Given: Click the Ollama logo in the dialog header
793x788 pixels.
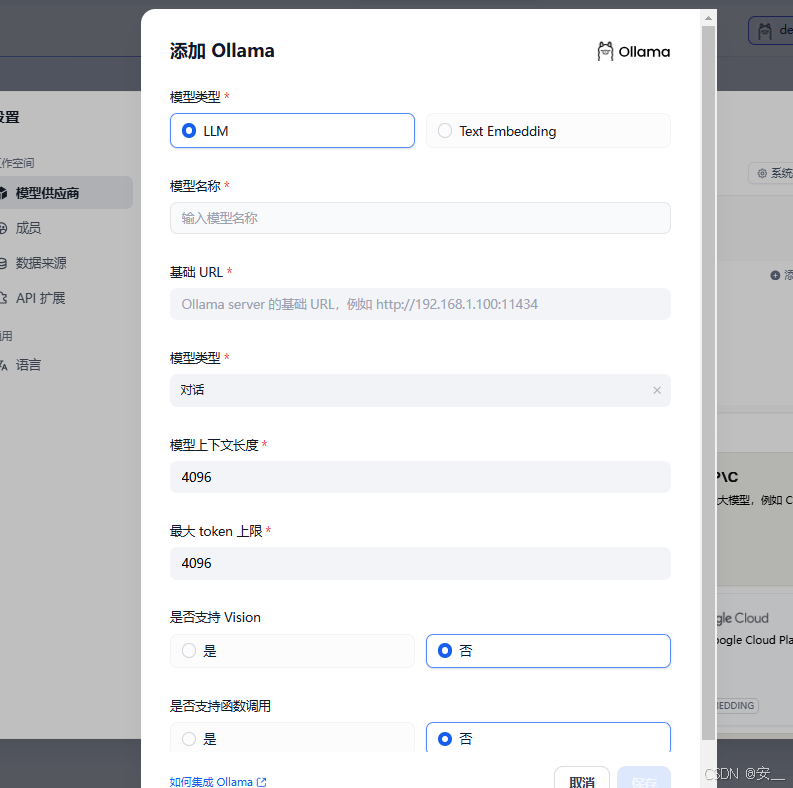Looking at the screenshot, I should [633, 52].
